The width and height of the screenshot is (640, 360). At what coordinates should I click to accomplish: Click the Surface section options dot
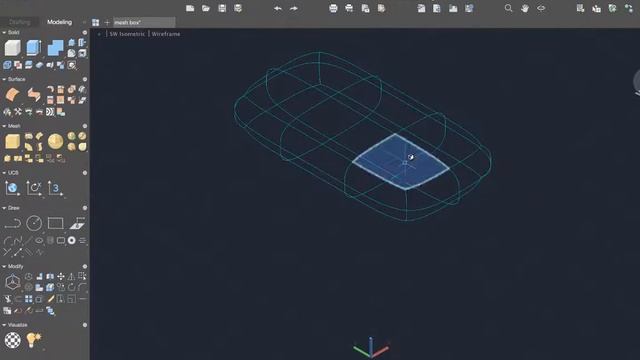[85, 79]
